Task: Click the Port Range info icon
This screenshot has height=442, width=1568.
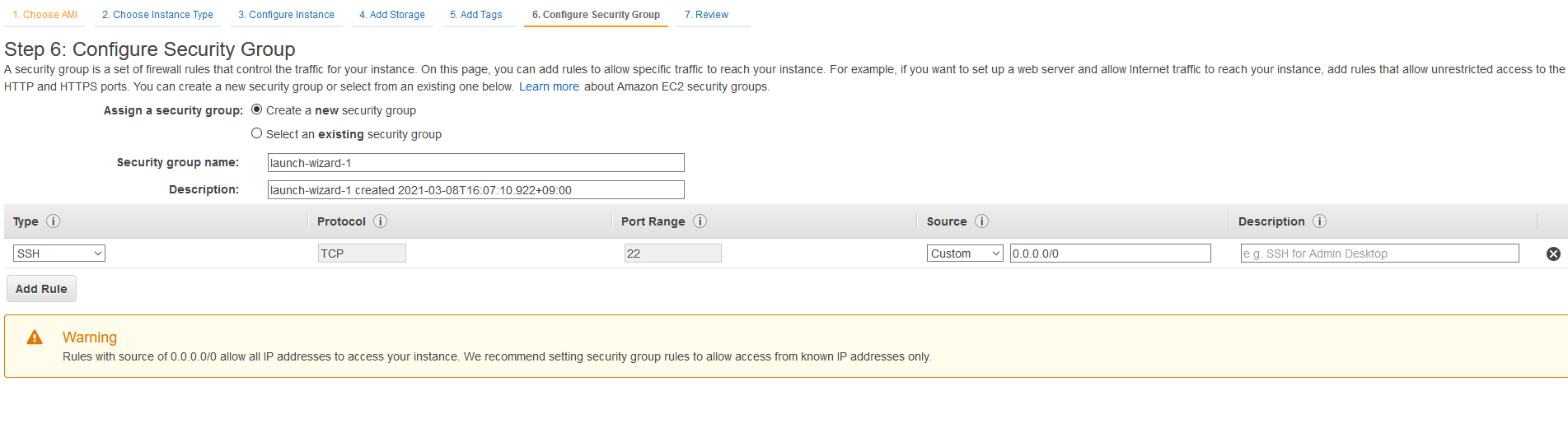Action: 700,221
